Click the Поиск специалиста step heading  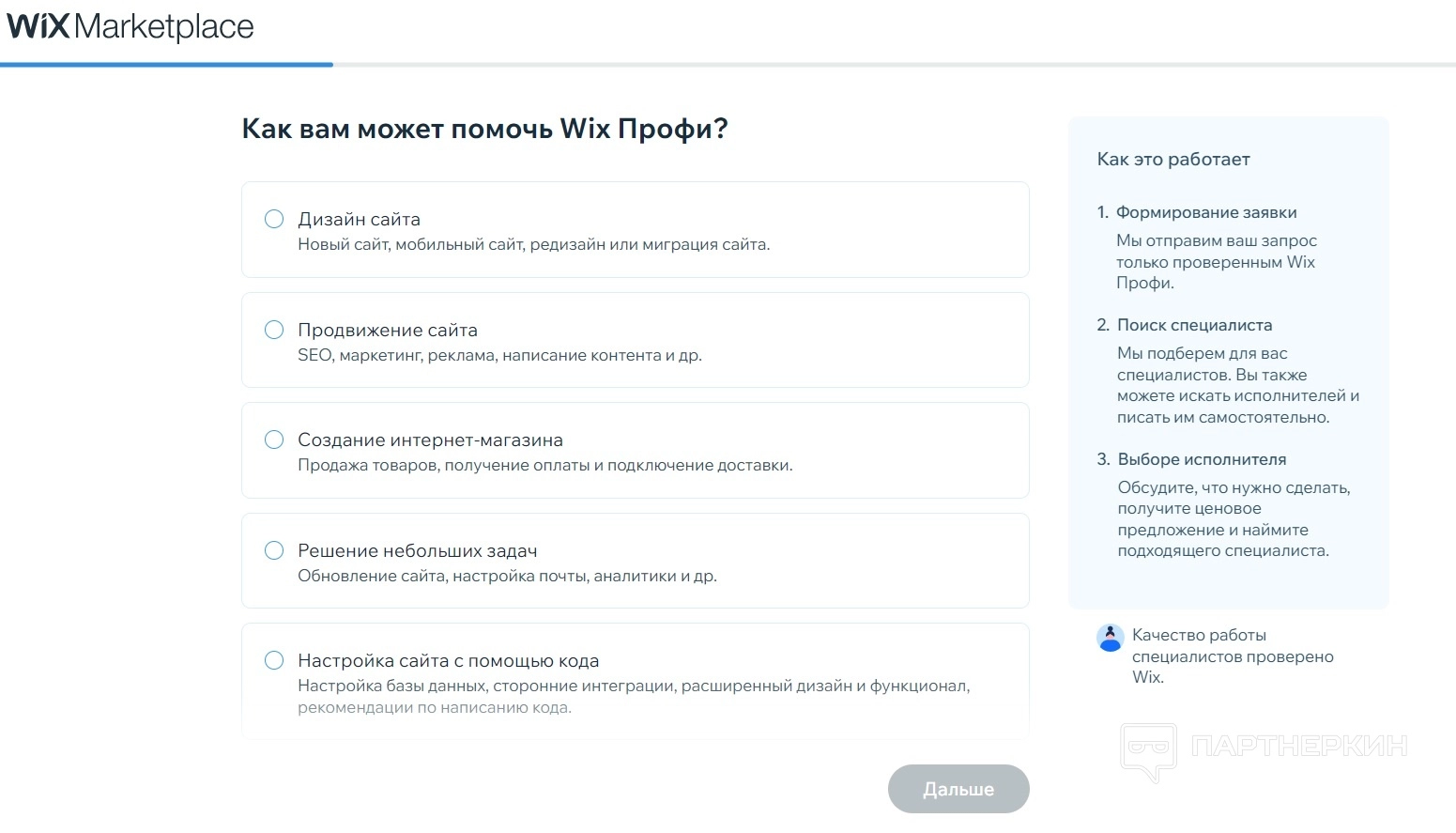(x=1194, y=325)
